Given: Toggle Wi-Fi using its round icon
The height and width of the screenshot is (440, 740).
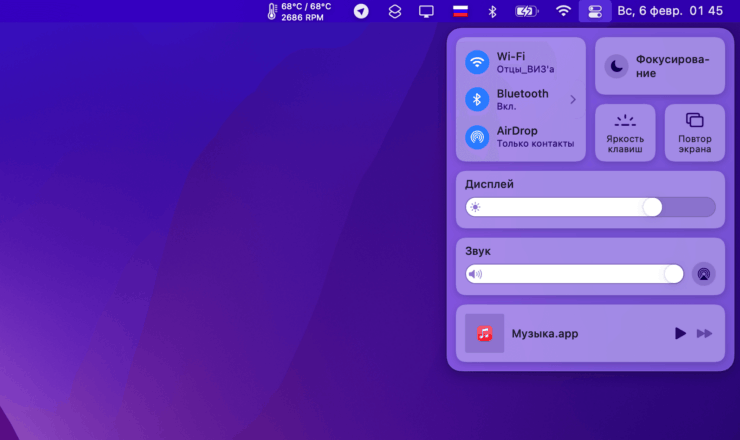Looking at the screenshot, I should point(478,63).
